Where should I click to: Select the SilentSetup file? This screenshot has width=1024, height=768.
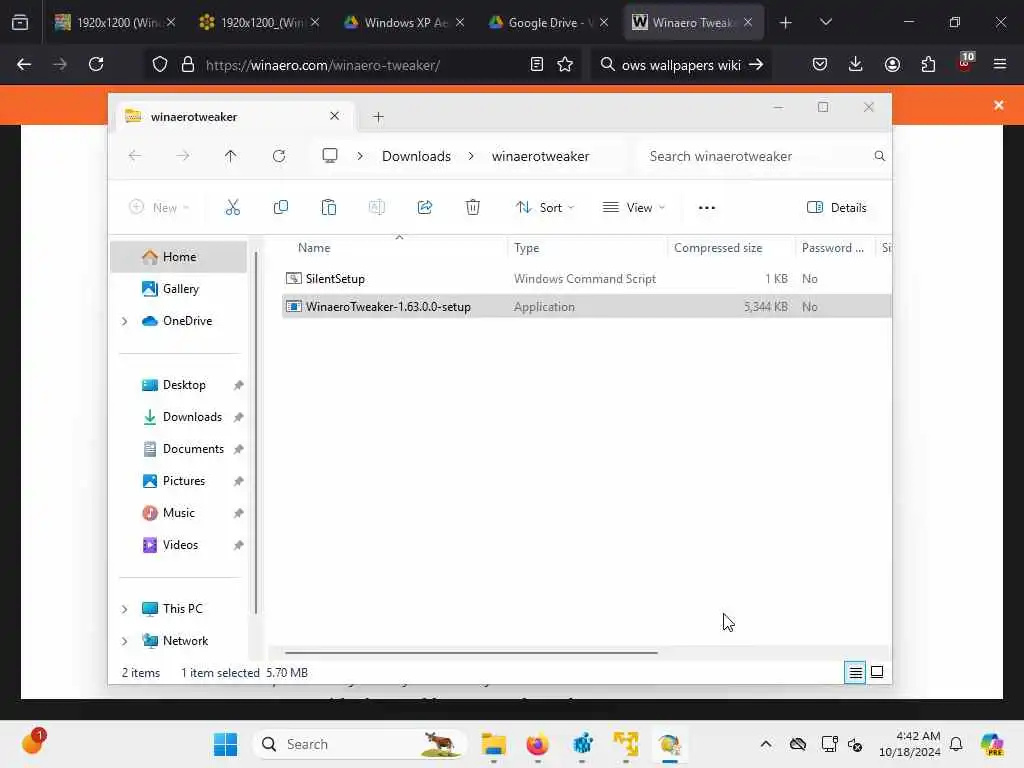586,279
